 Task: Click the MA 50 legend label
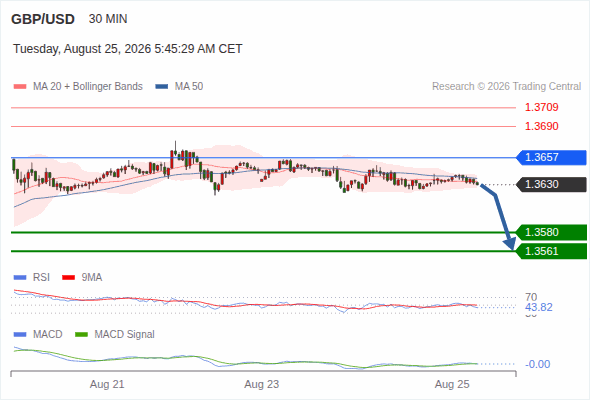click(x=189, y=87)
